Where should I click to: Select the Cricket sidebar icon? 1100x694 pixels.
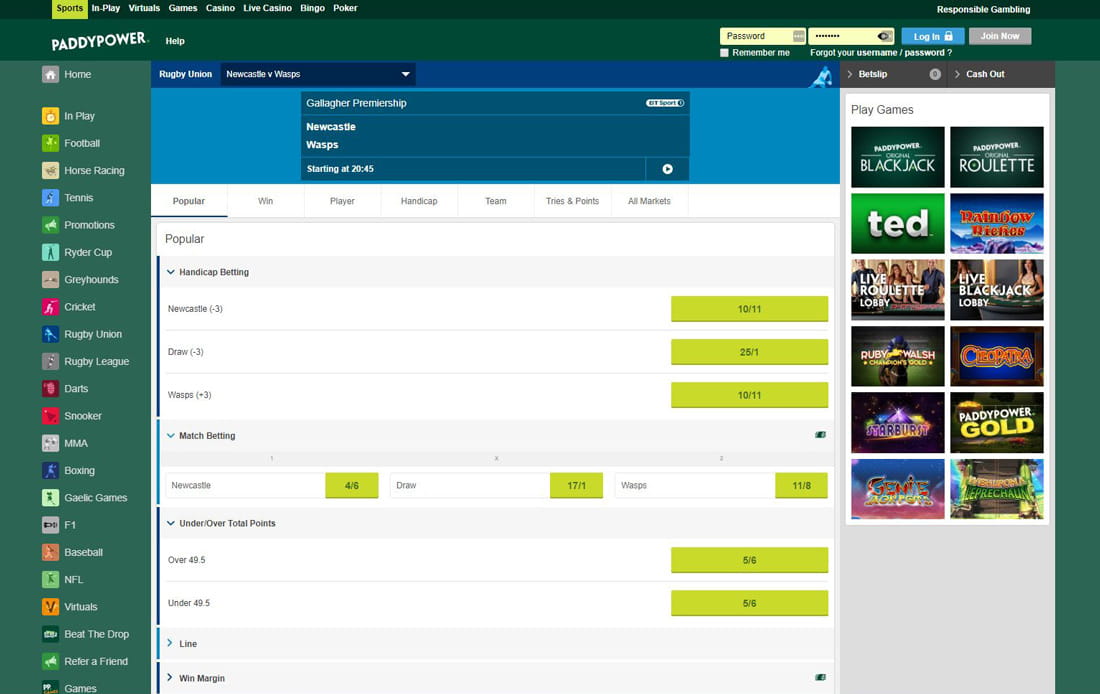pyautogui.click(x=51, y=307)
